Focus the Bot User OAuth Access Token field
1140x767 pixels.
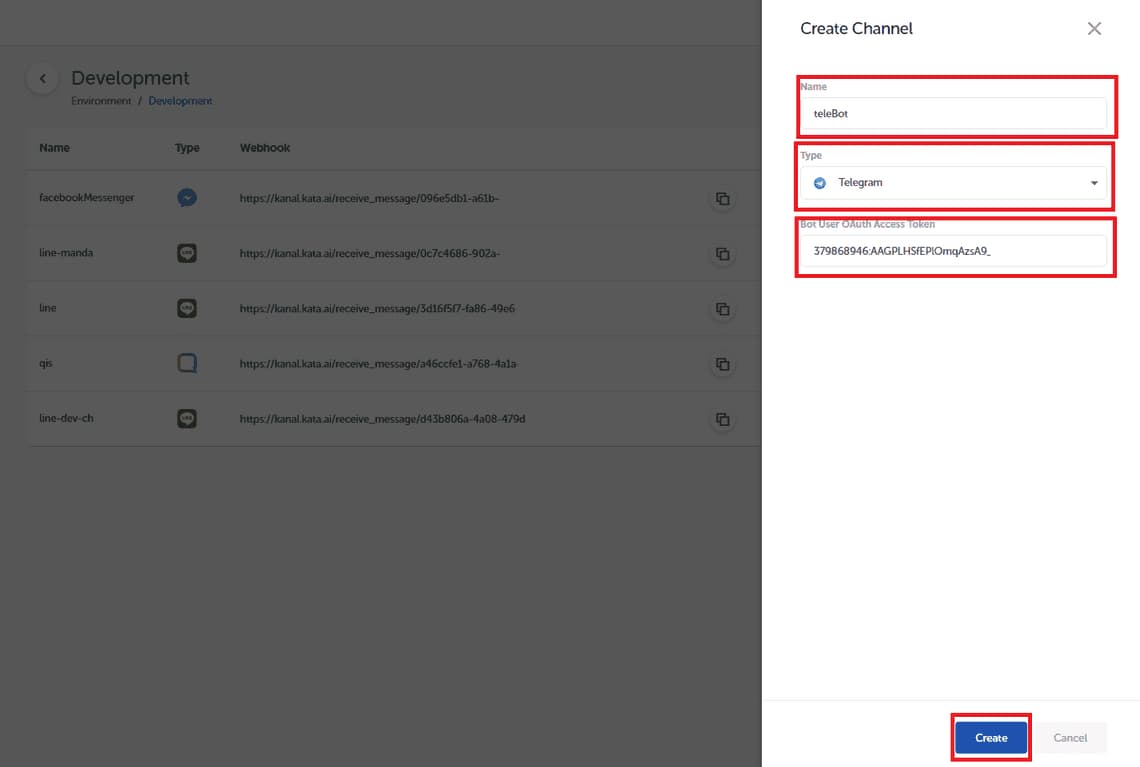coord(953,251)
